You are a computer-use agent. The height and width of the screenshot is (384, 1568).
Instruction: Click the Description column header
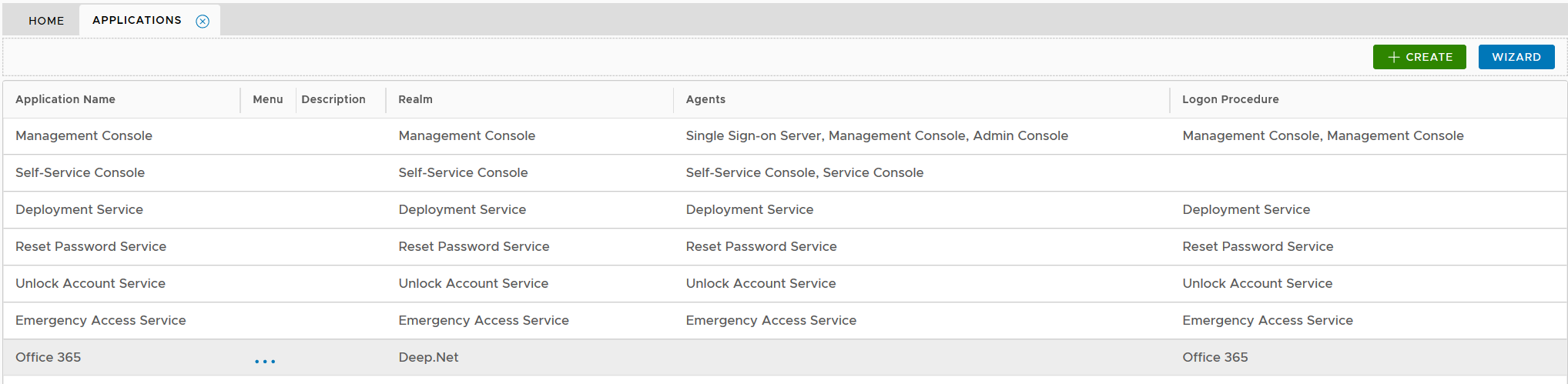[x=333, y=99]
